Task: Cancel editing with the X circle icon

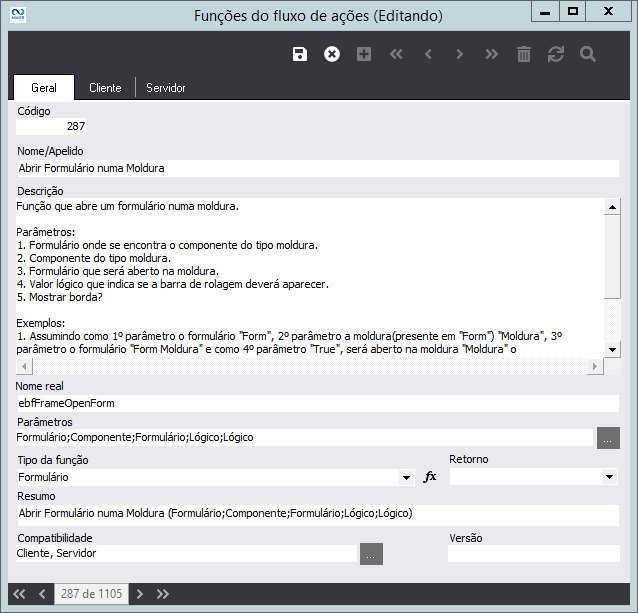Action: pos(332,54)
